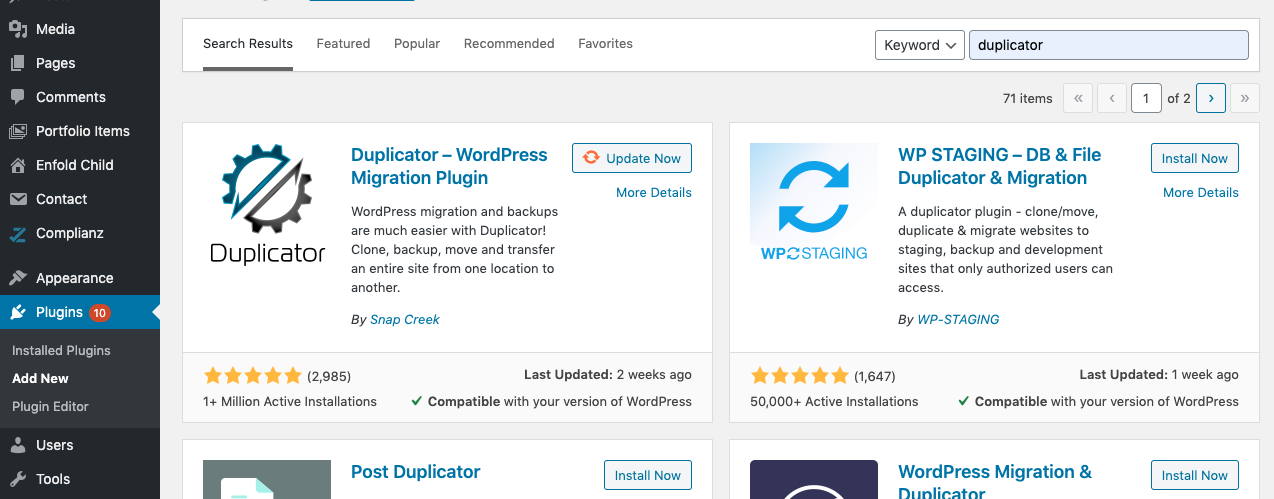1274x499 pixels.
Task: Open the Media menu label
Action: coord(55,29)
